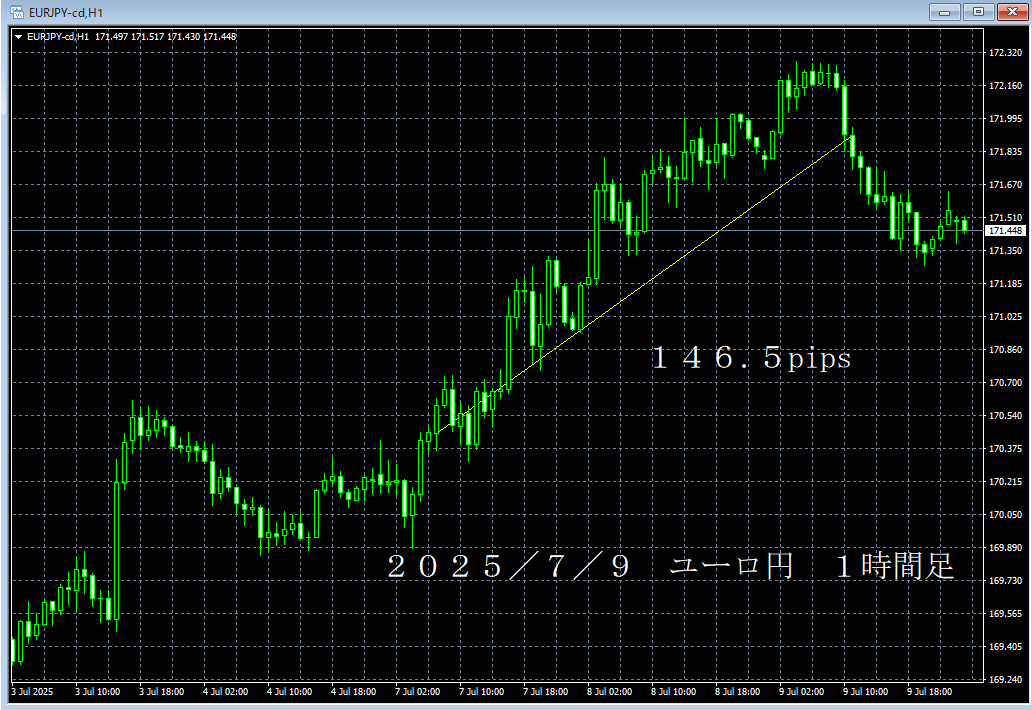Click the 7 Jul 02:00 time axis label

[417, 692]
